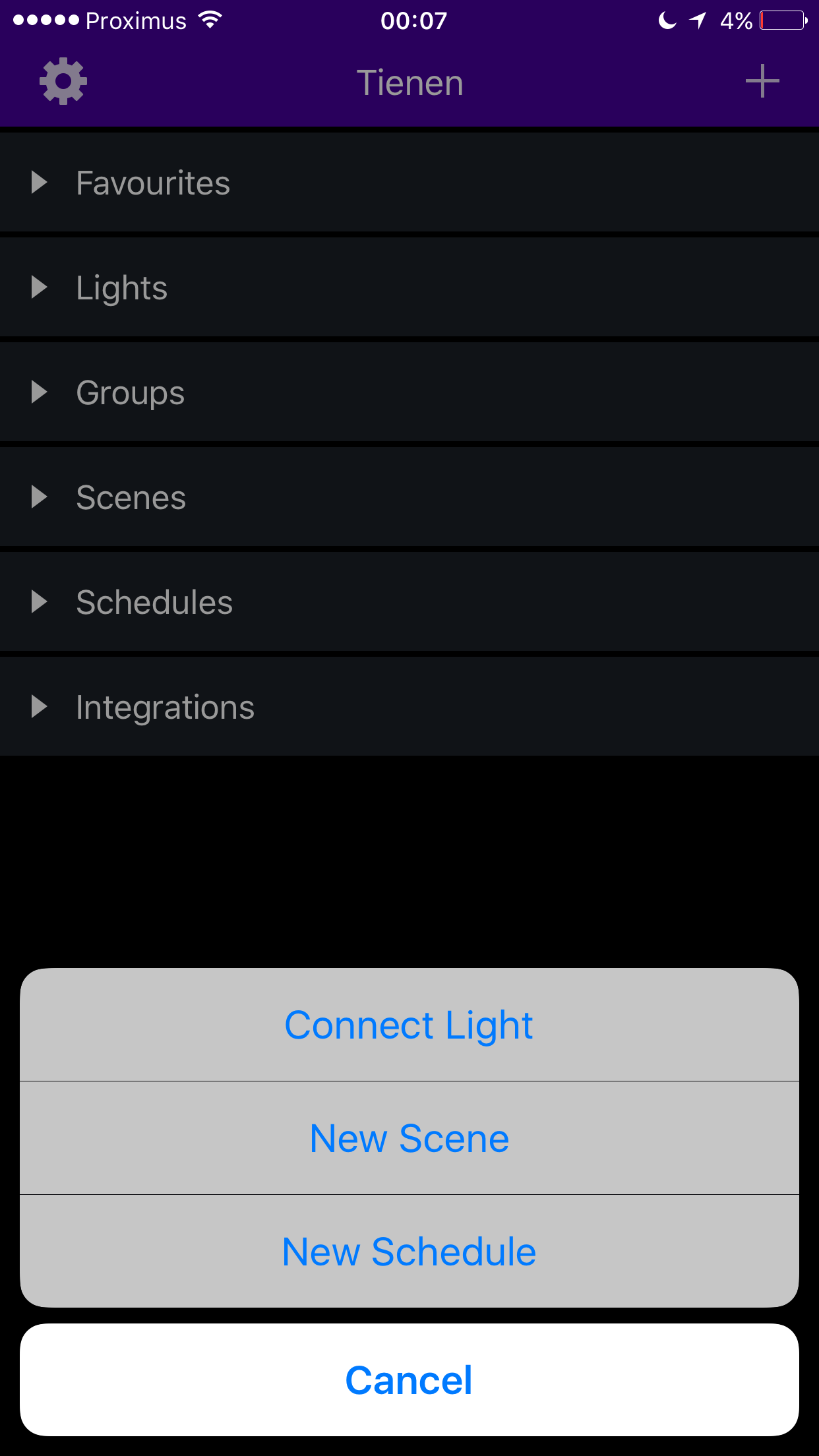Expand the Schedules disclosure triangle
This screenshot has height=1456, width=819.
coord(40,602)
